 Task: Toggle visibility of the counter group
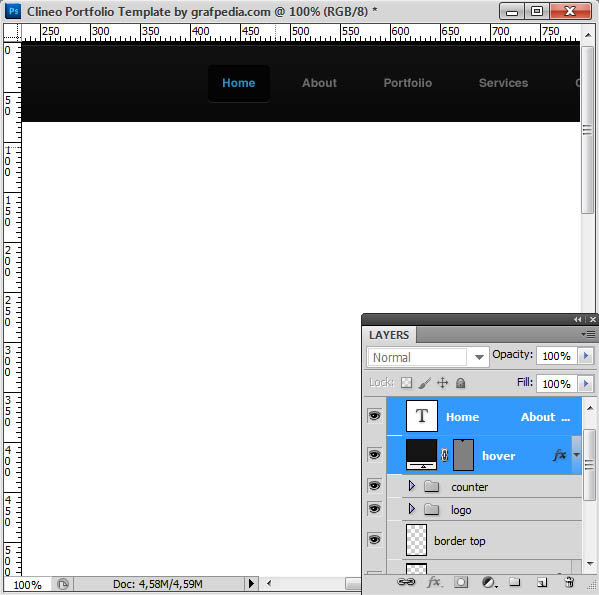[x=374, y=486]
